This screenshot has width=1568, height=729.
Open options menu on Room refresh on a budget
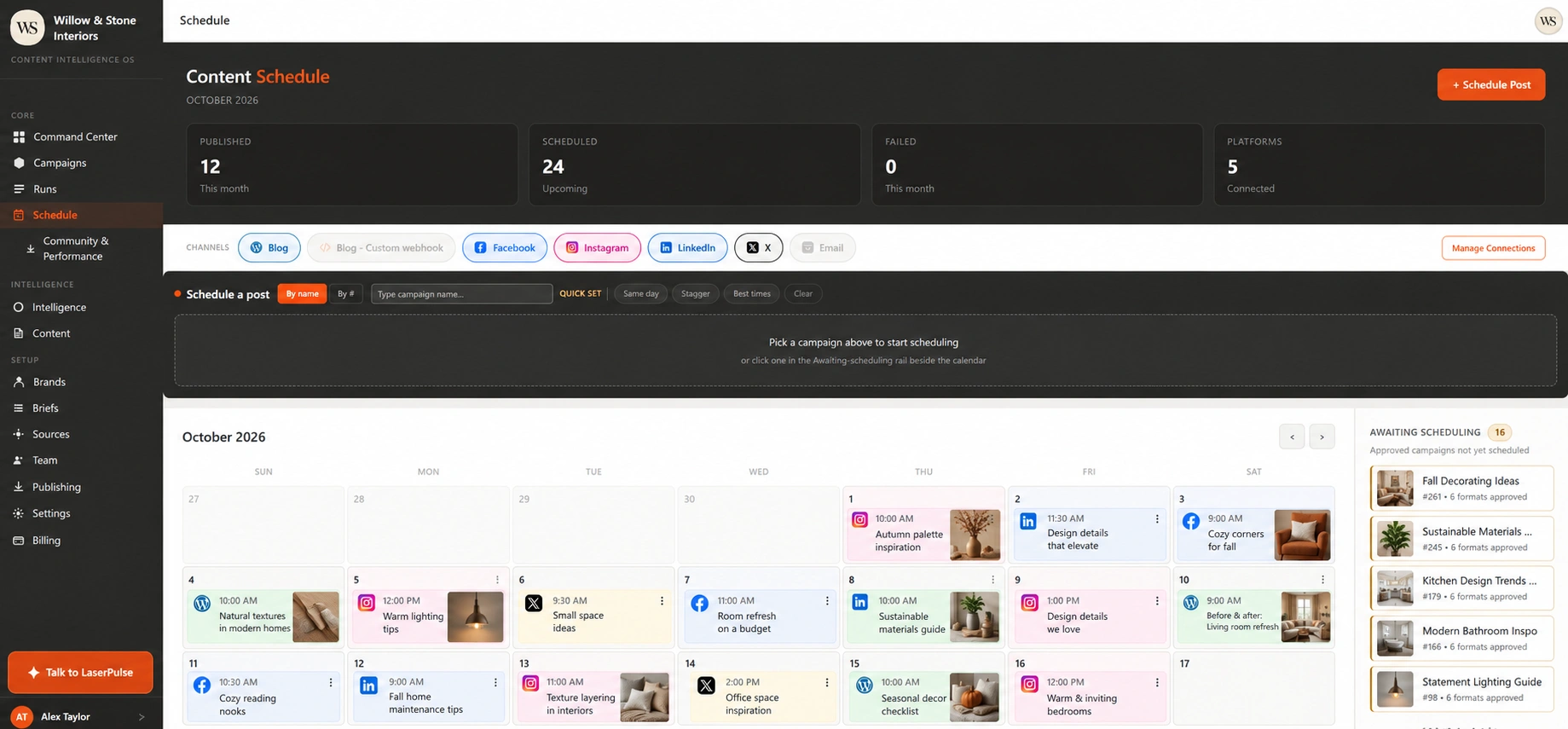pyautogui.click(x=827, y=601)
